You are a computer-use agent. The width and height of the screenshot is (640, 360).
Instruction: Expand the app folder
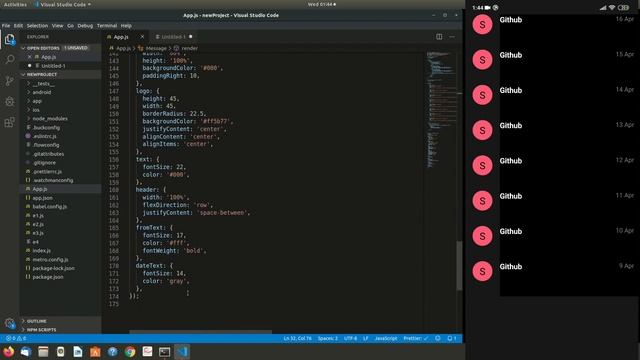pos(37,101)
